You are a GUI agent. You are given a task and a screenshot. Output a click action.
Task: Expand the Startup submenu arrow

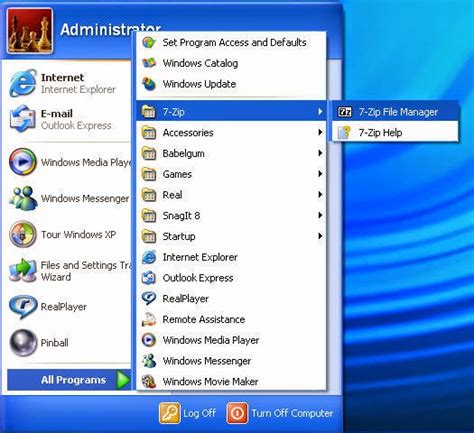320,236
